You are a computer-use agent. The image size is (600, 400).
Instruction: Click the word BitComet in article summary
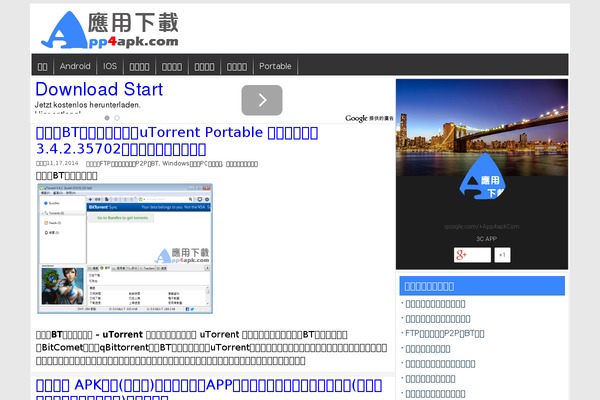click(62, 348)
